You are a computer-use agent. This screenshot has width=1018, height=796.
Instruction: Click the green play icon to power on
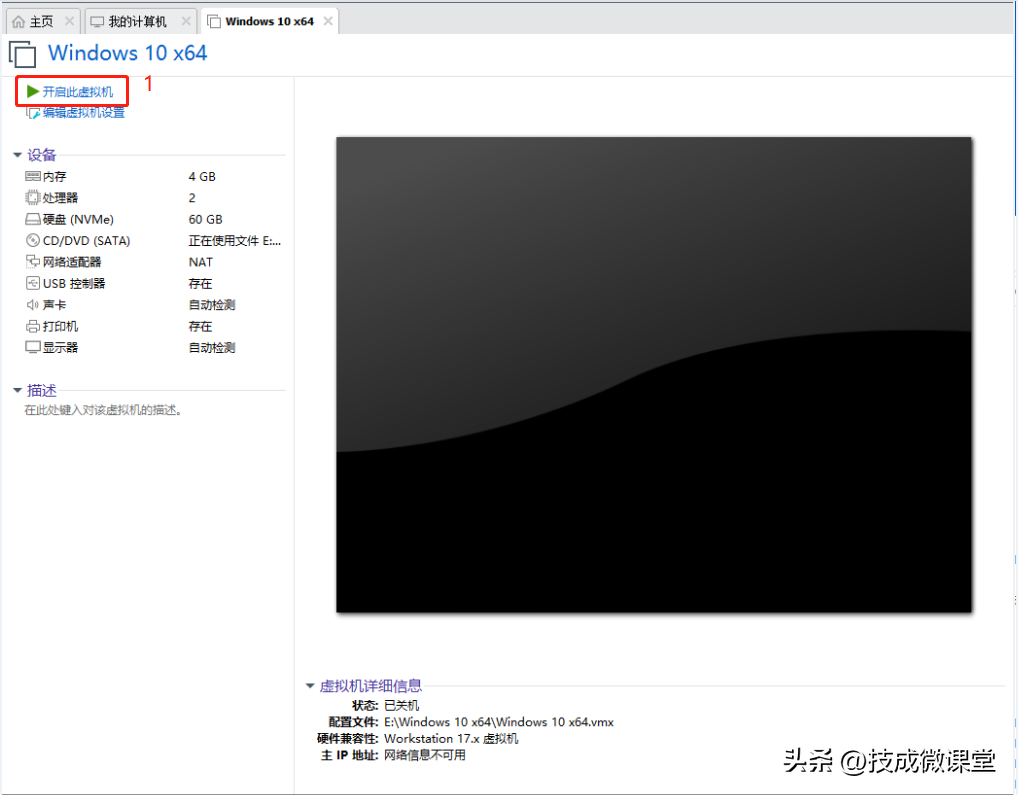click(32, 92)
